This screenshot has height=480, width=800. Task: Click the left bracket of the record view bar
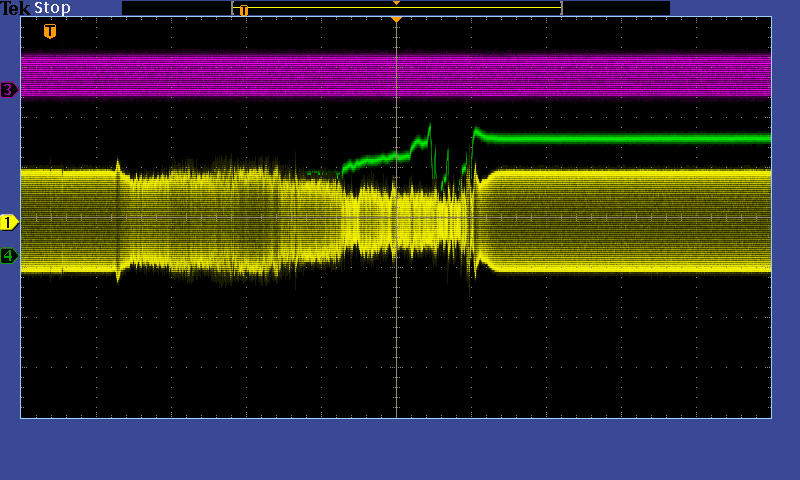(x=233, y=8)
